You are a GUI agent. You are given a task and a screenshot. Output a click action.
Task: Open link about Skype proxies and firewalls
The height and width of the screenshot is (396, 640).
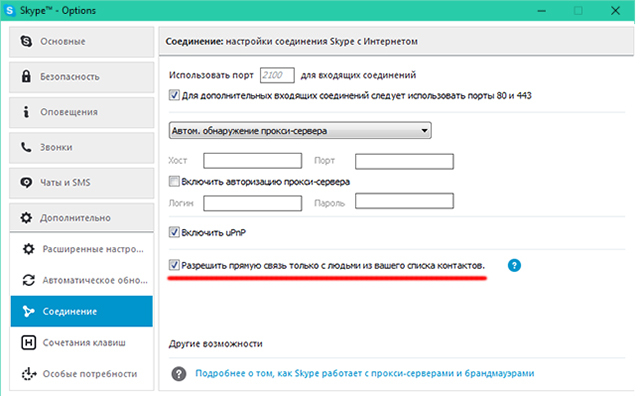[x=364, y=373]
